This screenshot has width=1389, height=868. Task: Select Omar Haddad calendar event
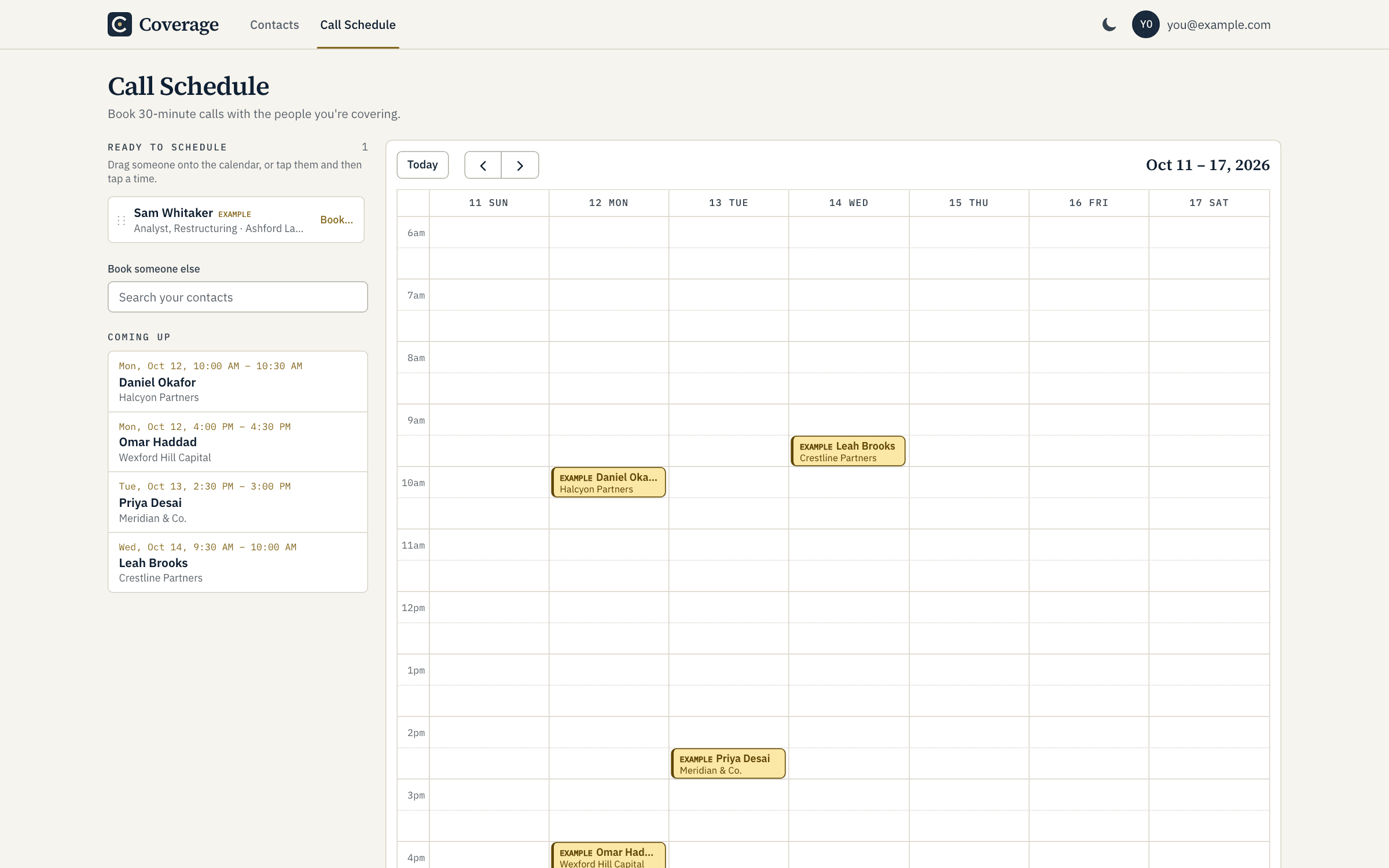tap(608, 855)
